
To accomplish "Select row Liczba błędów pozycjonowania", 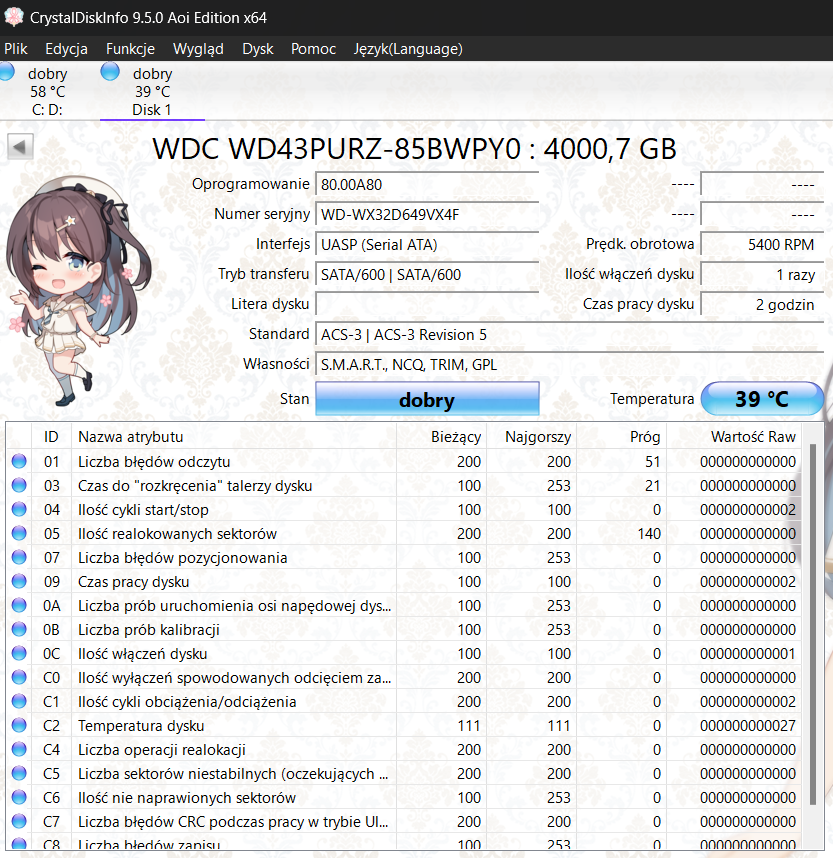I will click(404, 557).
